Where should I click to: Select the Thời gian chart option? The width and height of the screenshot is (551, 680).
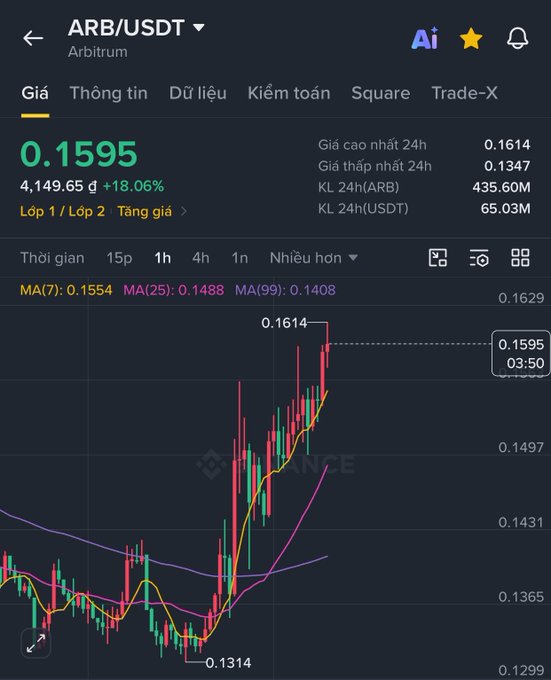click(52, 258)
